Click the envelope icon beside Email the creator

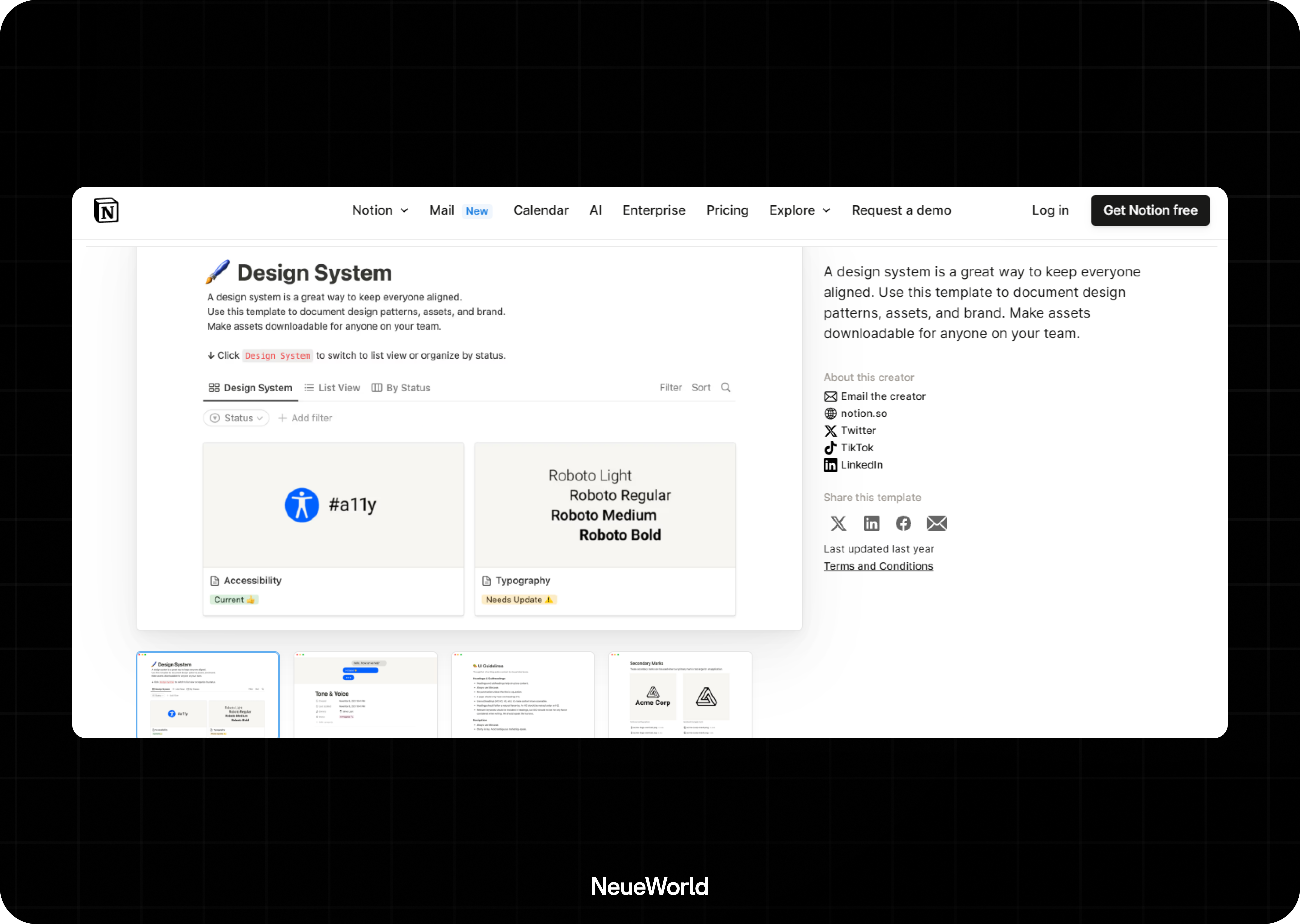[x=830, y=397]
